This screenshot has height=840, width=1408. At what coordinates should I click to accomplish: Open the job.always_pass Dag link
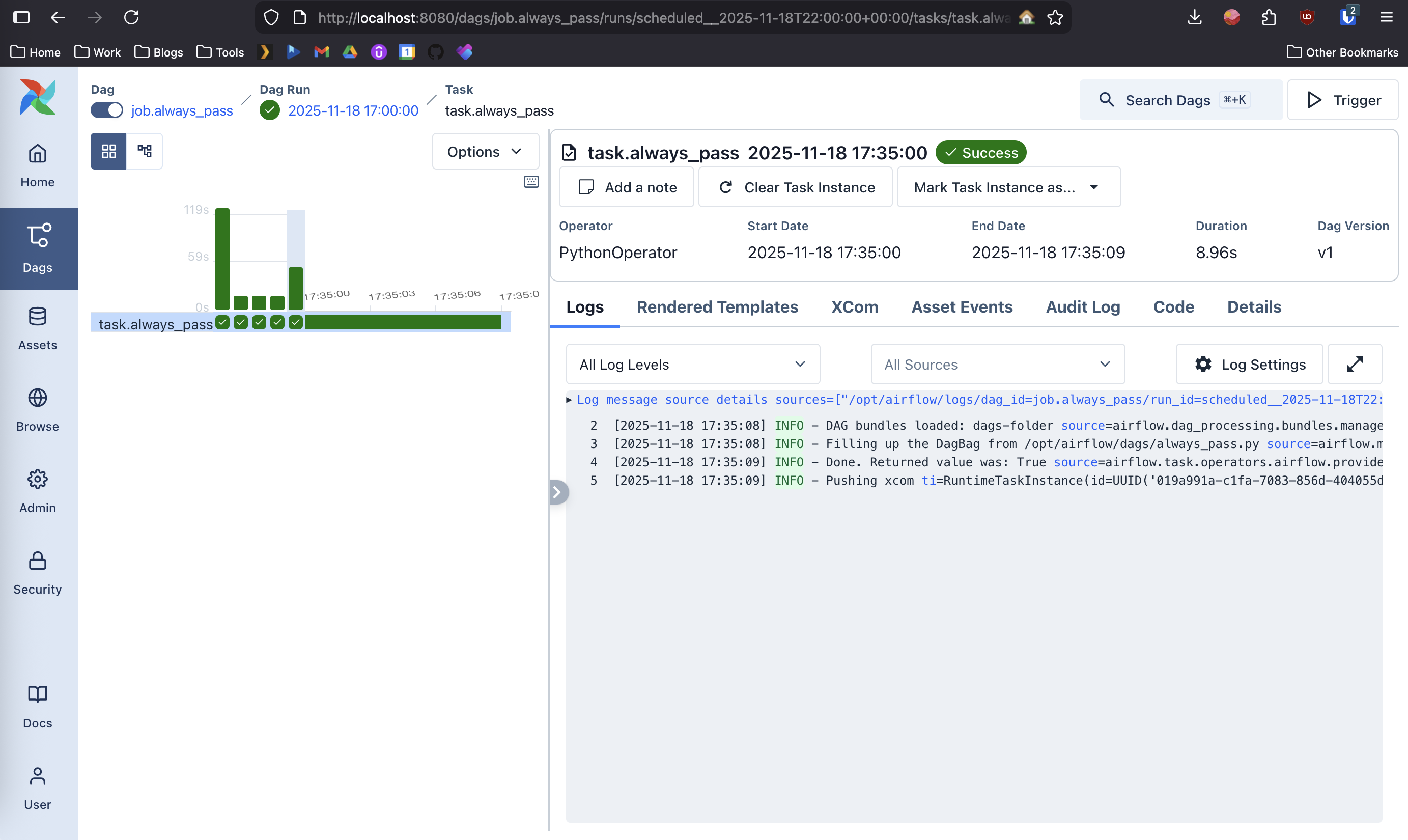[182, 110]
